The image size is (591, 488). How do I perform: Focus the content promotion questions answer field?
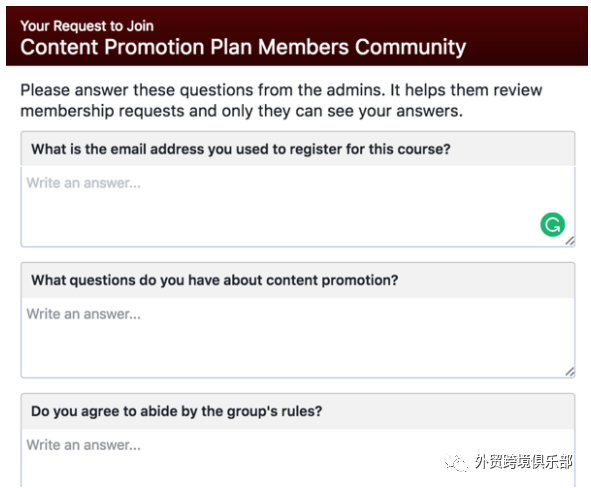coord(298,338)
